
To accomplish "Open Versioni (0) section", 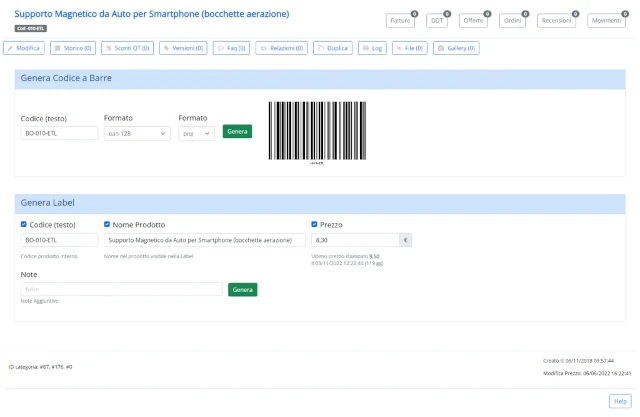I will (183, 48).
